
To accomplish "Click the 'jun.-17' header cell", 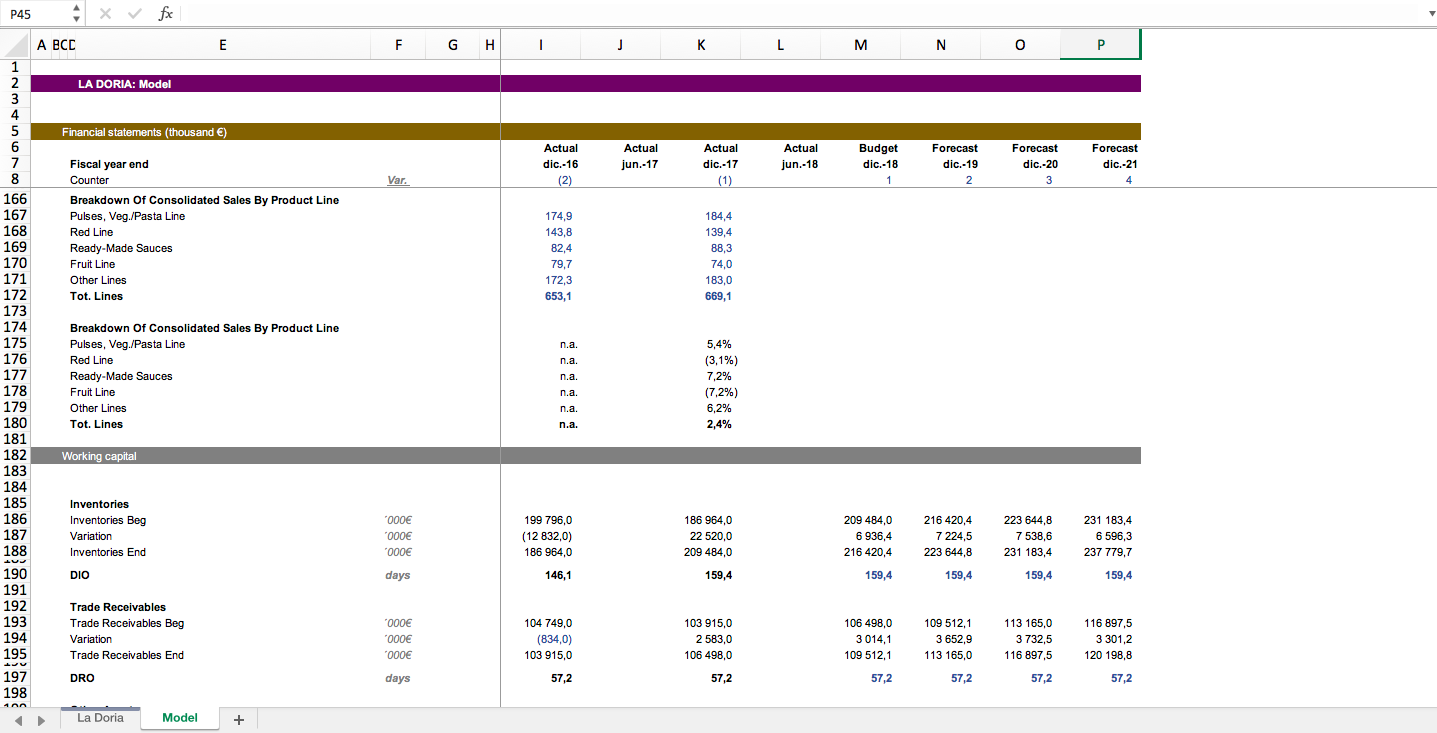I will (x=640, y=164).
